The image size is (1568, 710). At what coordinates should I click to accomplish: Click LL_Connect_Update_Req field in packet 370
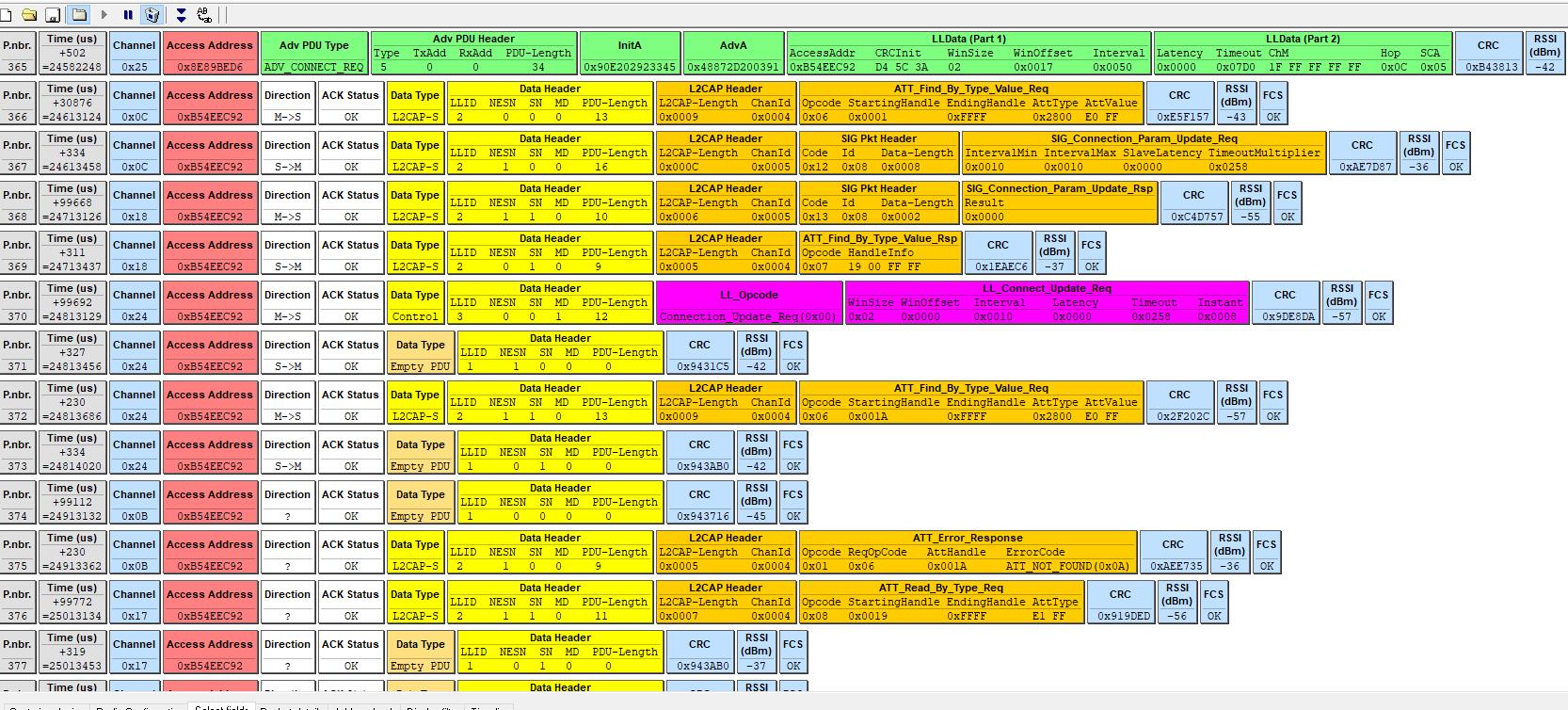(x=1047, y=302)
